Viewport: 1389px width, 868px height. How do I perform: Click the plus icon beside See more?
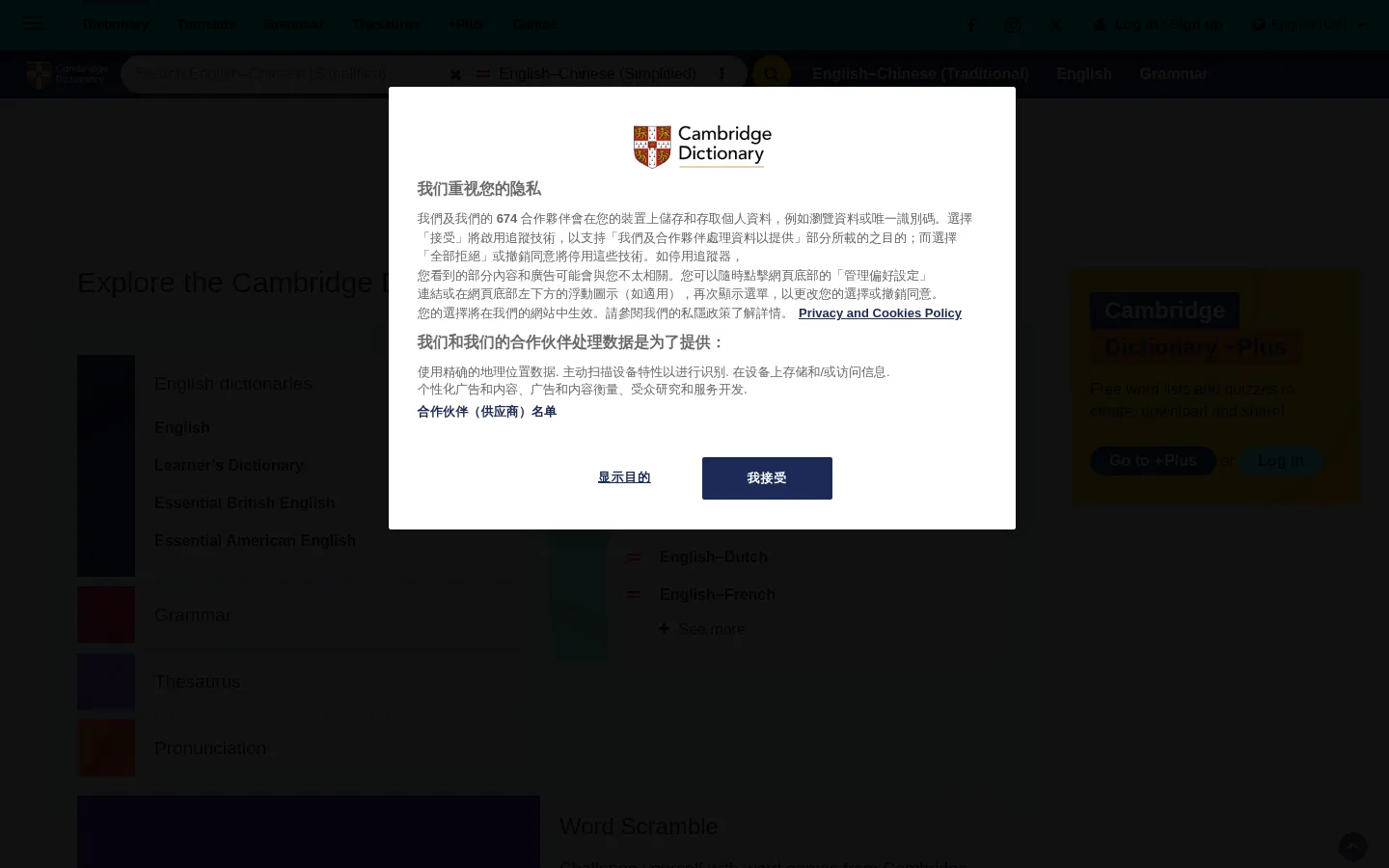tap(664, 629)
